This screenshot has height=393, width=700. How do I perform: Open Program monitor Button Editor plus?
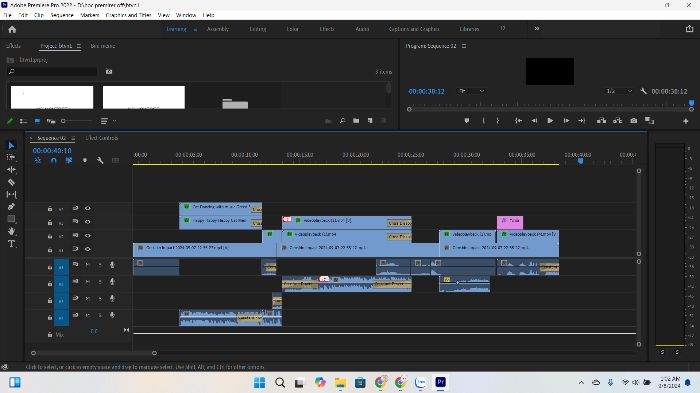686,121
